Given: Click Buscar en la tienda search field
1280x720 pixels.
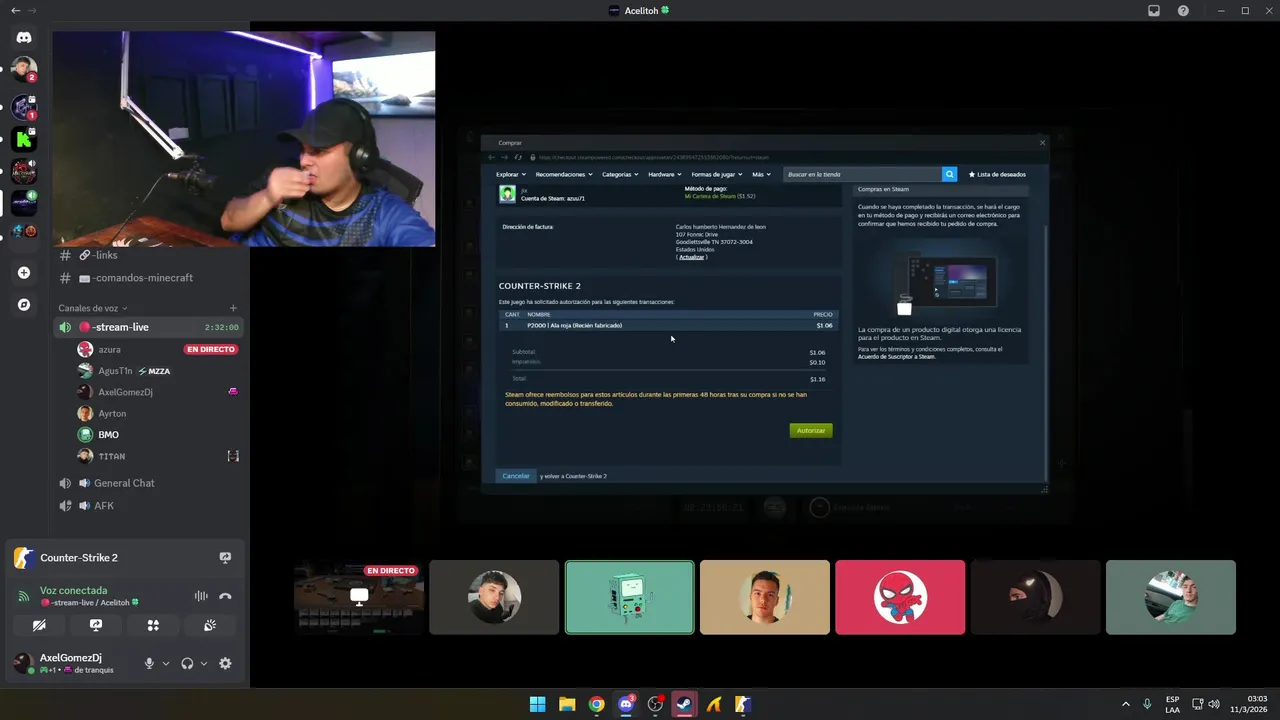Looking at the screenshot, I should (x=863, y=174).
